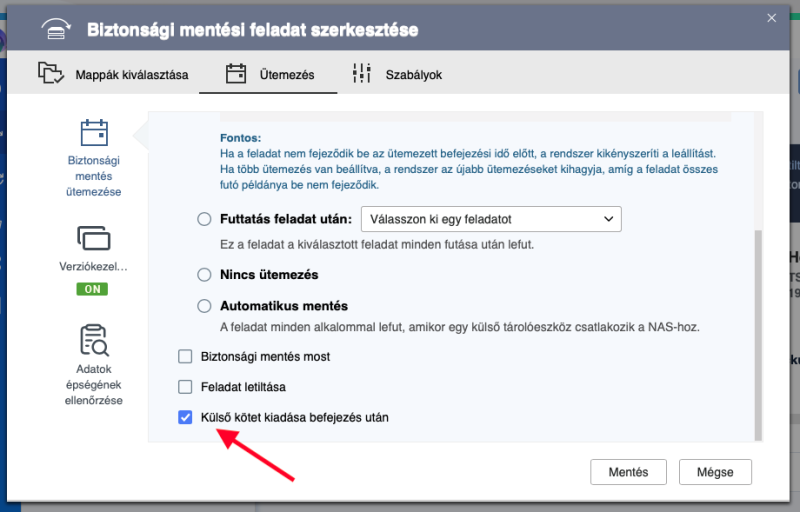The width and height of the screenshot is (800, 512).
Task: Open Verziókezelés stacked windows icon
Action: tap(94, 238)
